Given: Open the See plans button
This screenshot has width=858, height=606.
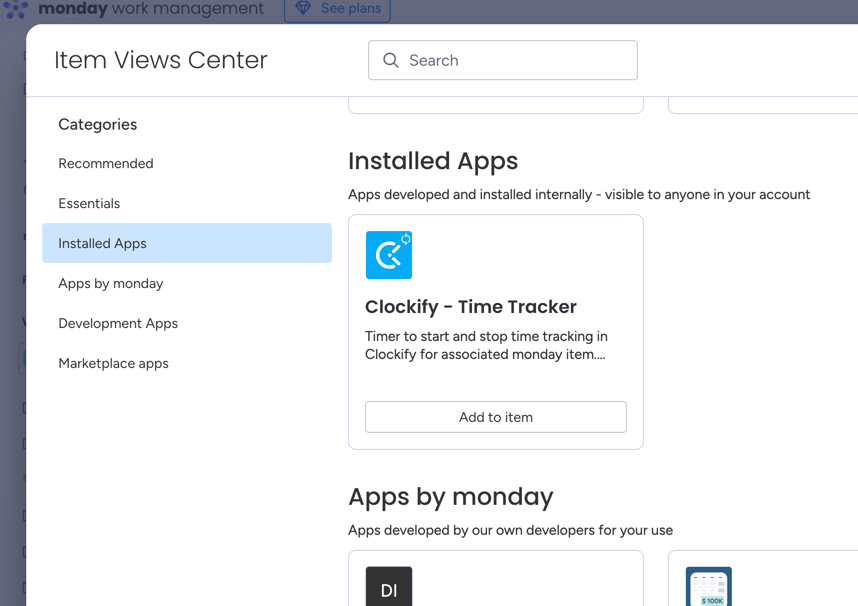Looking at the screenshot, I should point(337,9).
